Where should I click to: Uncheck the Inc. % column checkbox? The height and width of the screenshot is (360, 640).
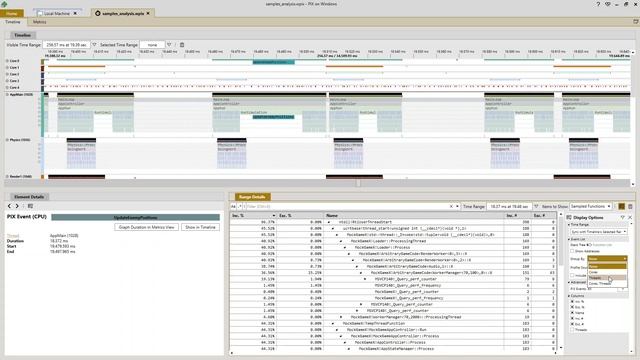tap(572, 302)
